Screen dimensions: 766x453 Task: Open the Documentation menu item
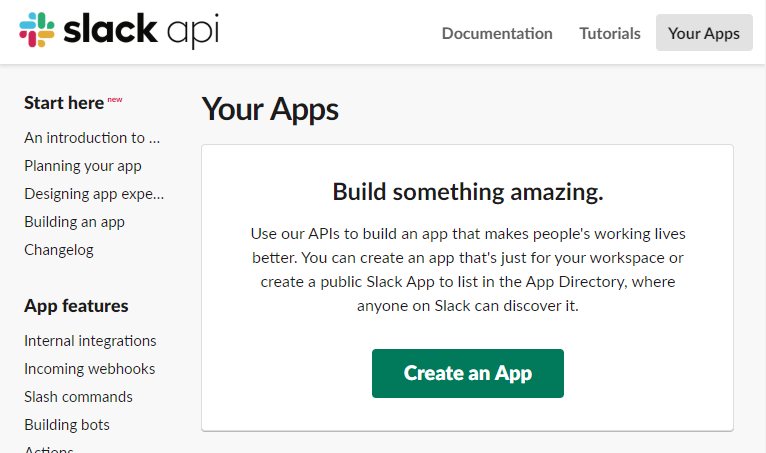(x=497, y=33)
